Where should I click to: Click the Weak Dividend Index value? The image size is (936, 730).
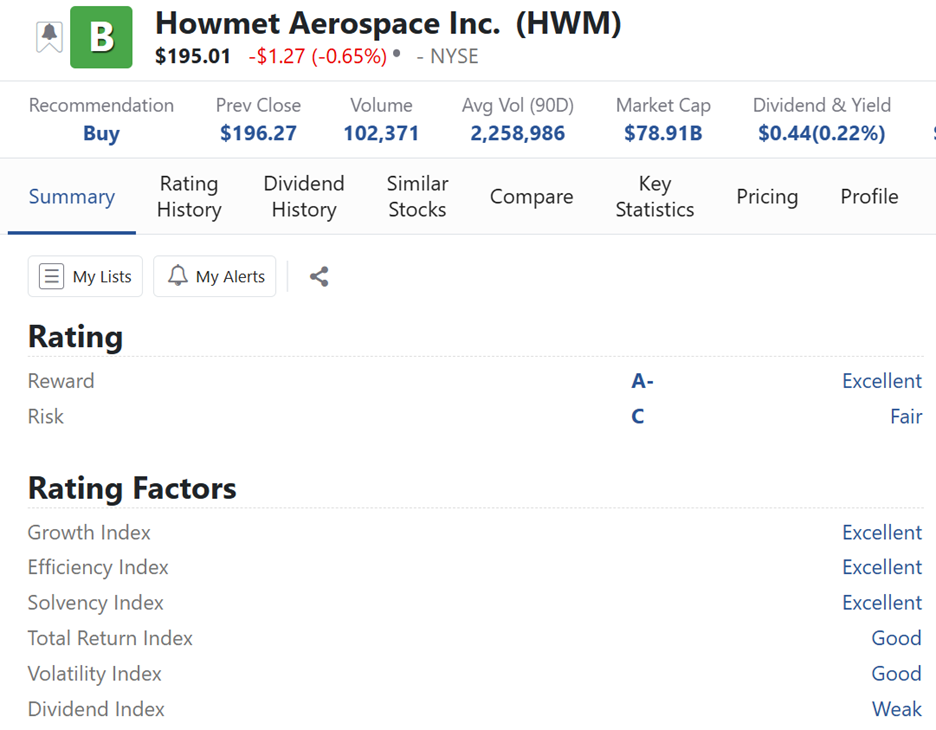coord(896,710)
